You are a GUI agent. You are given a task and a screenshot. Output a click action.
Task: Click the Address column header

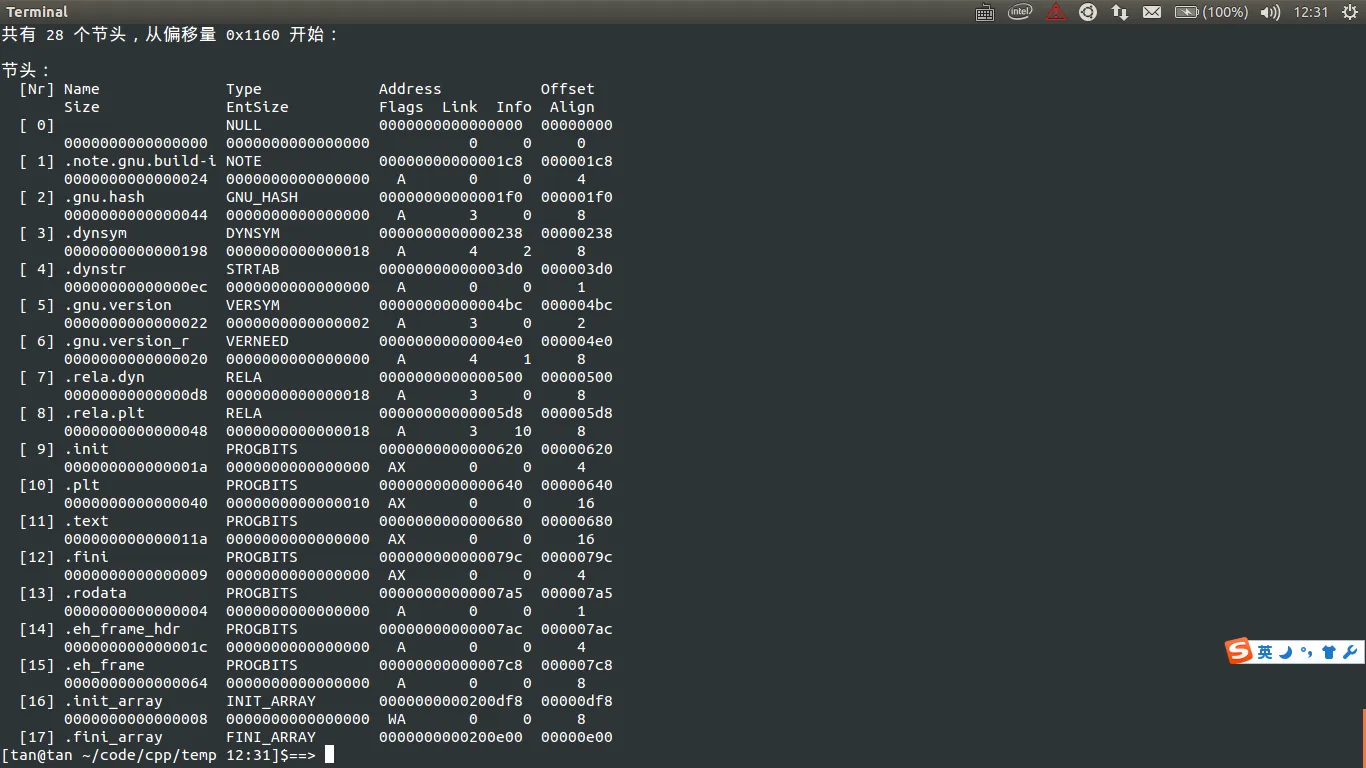pos(410,89)
